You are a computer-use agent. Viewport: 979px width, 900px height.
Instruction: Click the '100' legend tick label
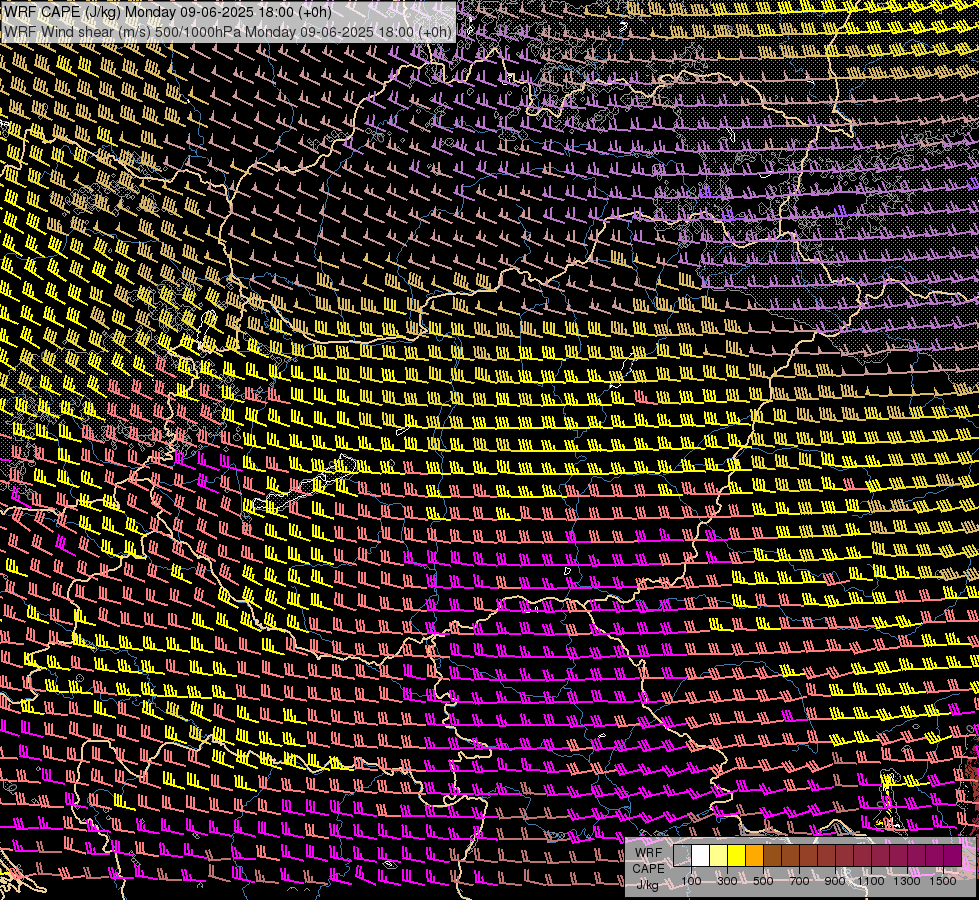(691, 881)
